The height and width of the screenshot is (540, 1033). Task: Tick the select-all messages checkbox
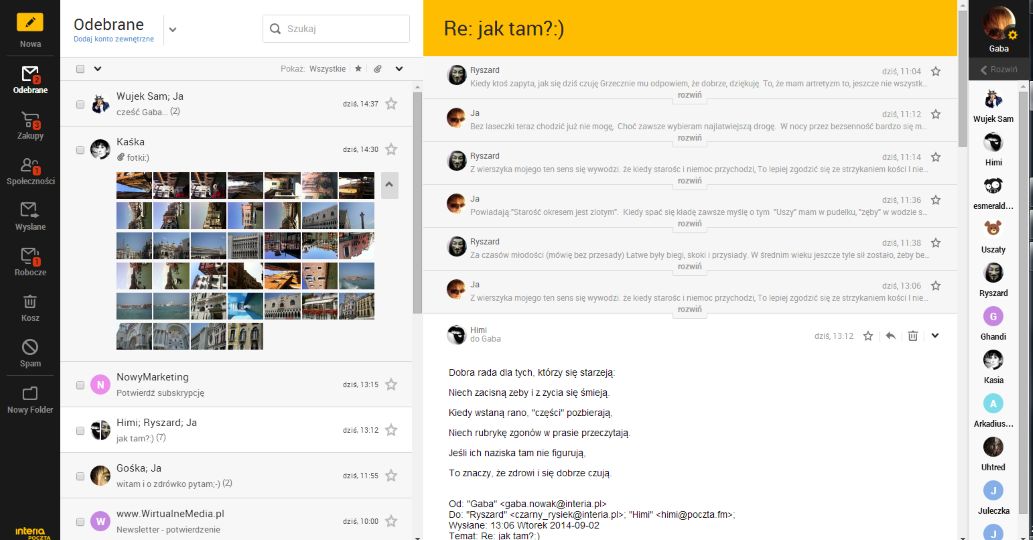tap(80, 68)
